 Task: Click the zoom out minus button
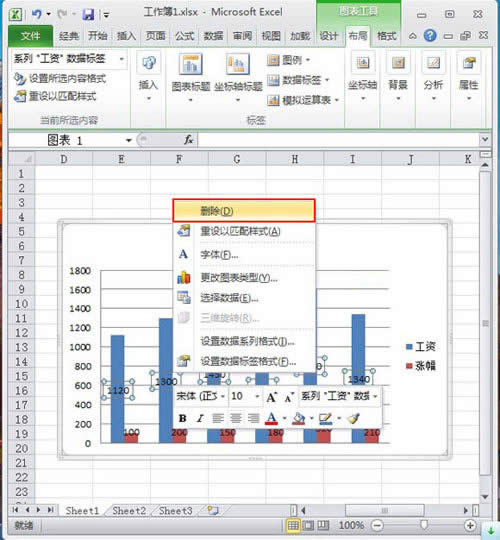[x=377, y=526]
